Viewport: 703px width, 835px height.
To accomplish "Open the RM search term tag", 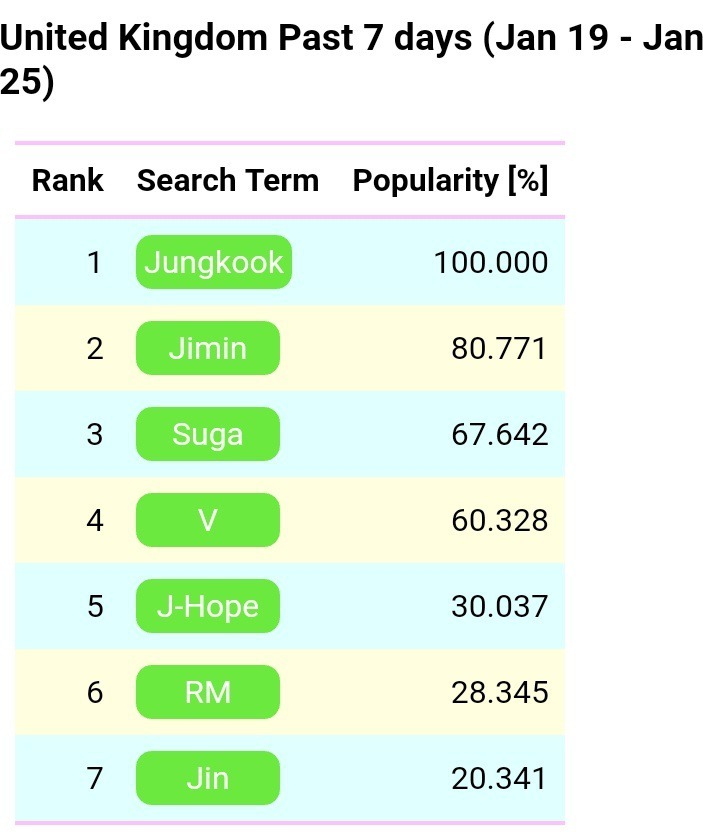I will point(208,692).
